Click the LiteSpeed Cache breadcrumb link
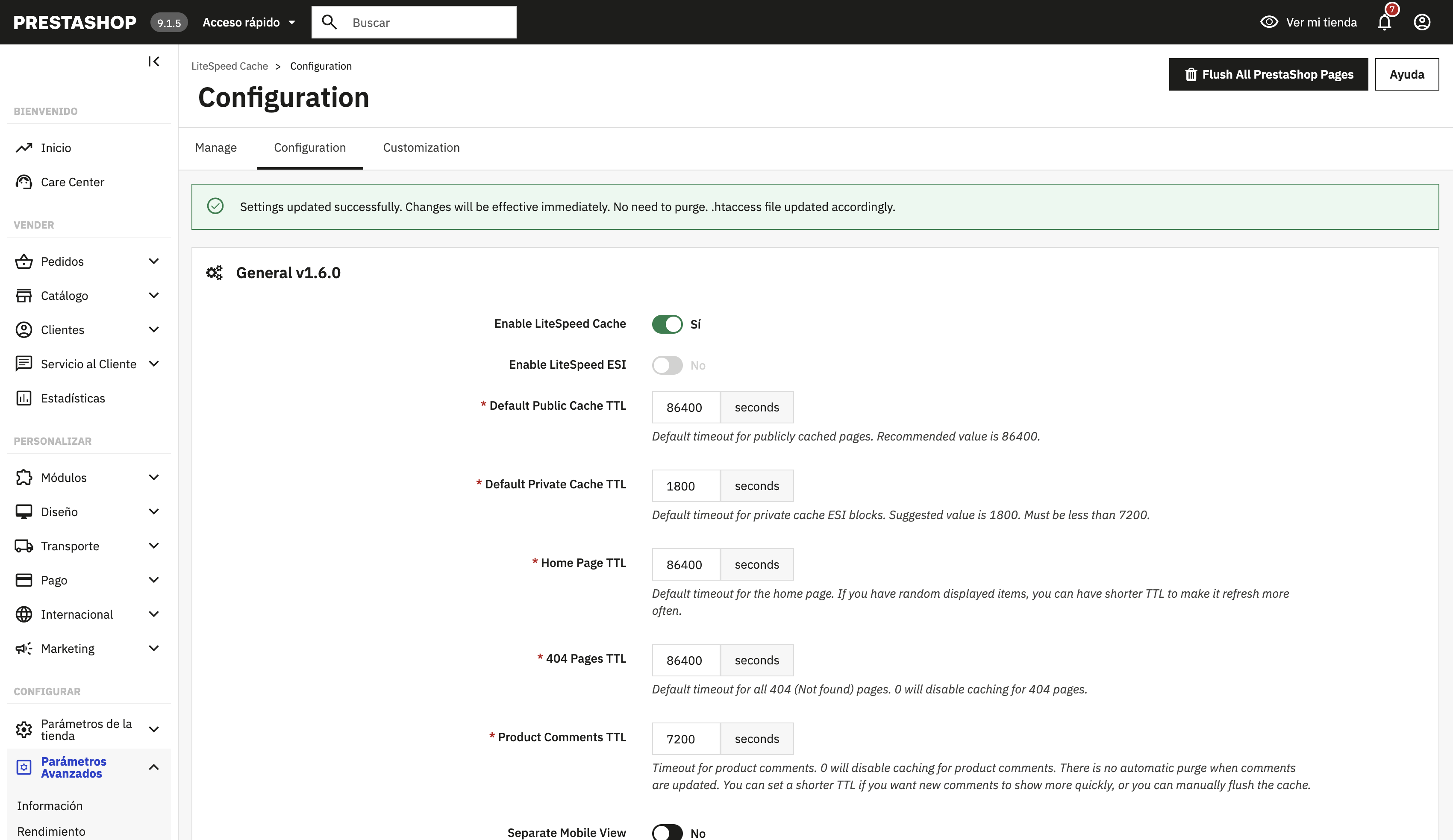Screen dimensions: 1453x840 229,66
